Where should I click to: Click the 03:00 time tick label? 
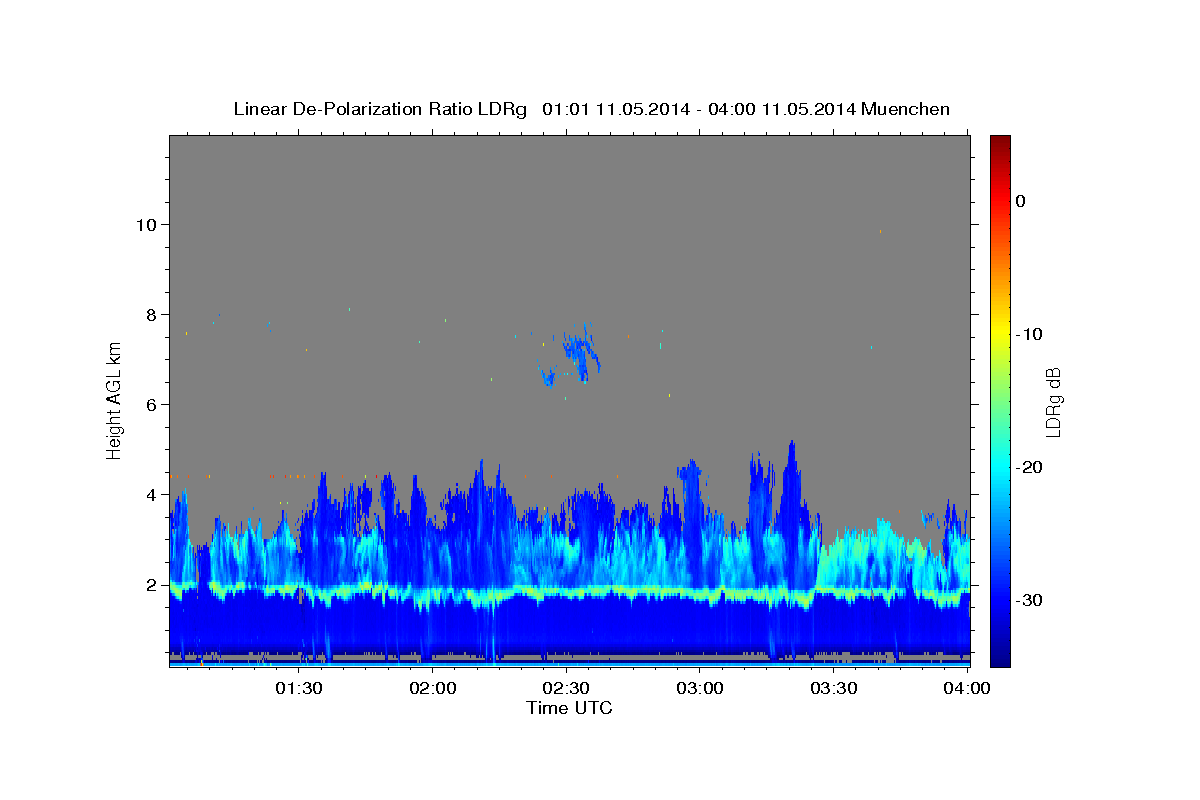700,688
